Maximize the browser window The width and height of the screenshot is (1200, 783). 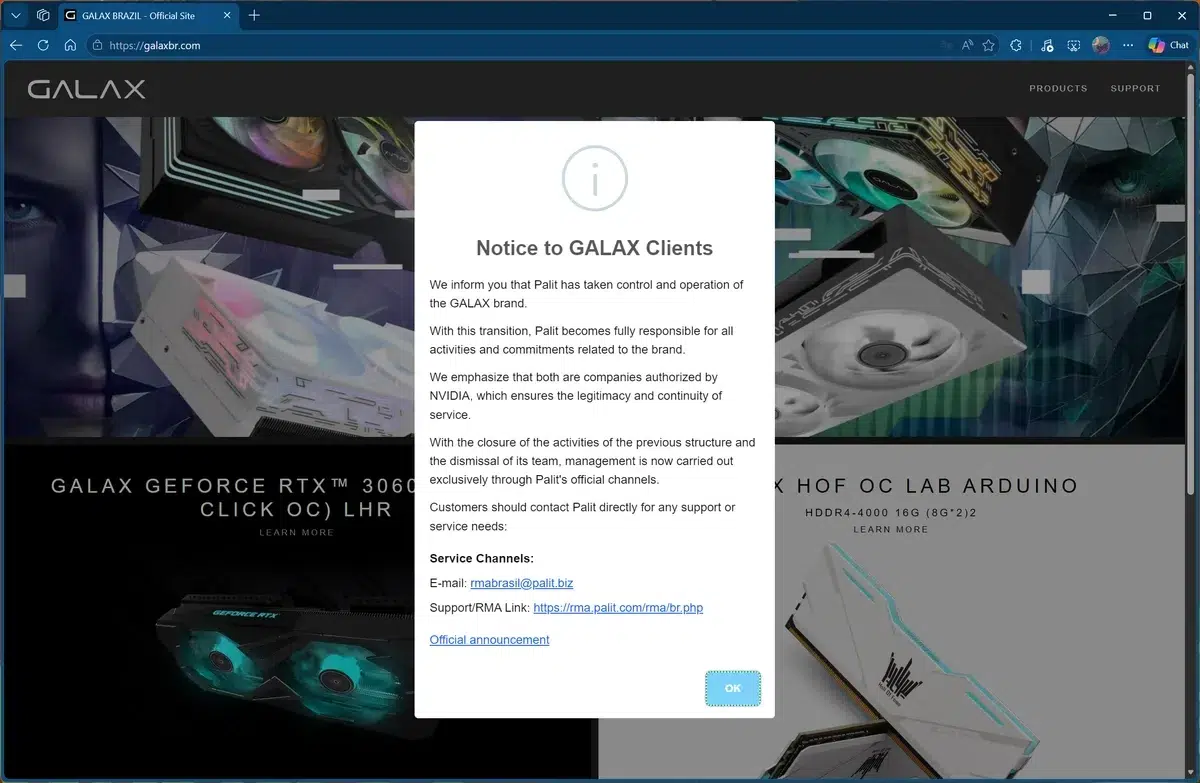(1147, 16)
